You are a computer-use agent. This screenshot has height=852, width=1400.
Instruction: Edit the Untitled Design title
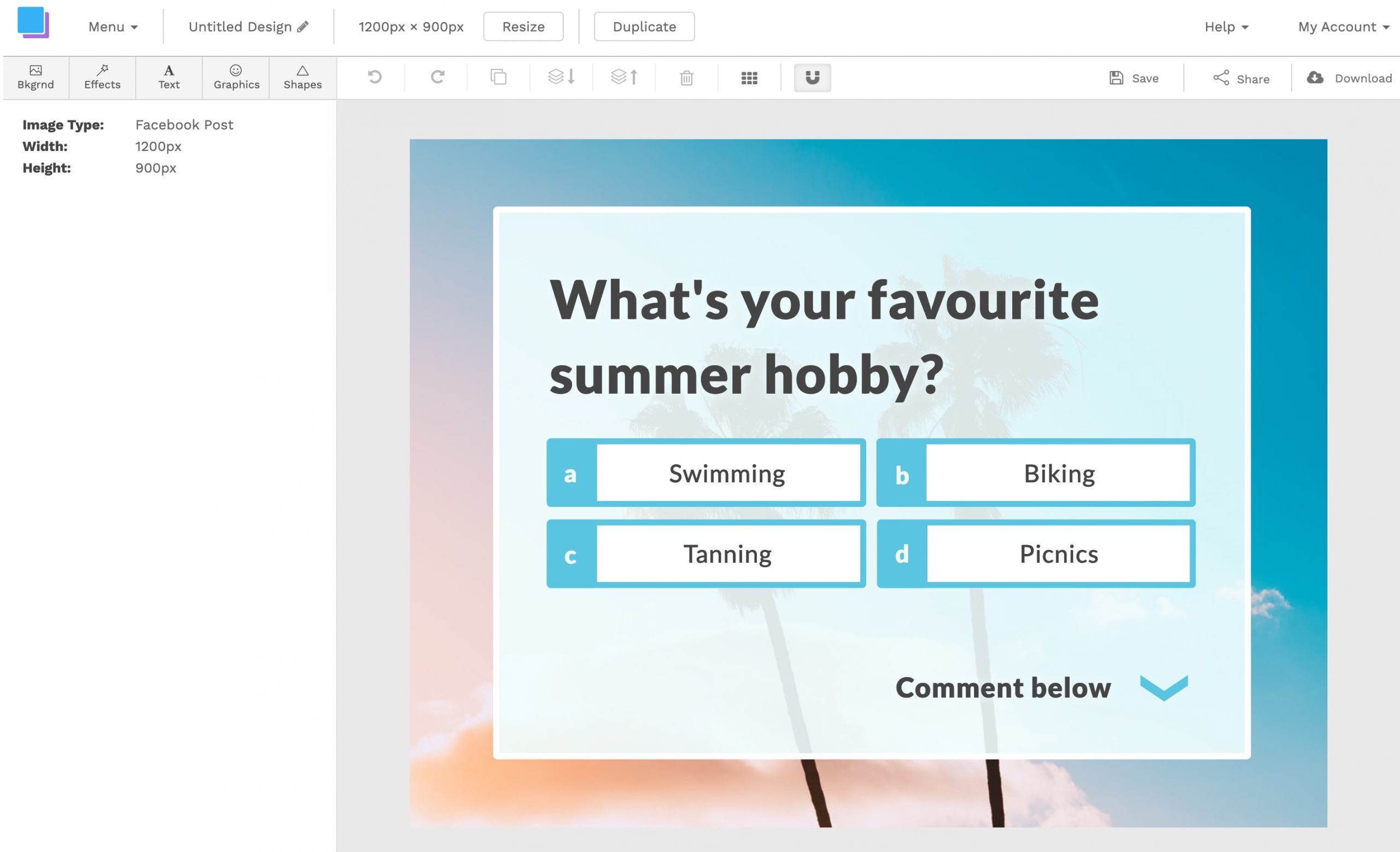tap(240, 27)
